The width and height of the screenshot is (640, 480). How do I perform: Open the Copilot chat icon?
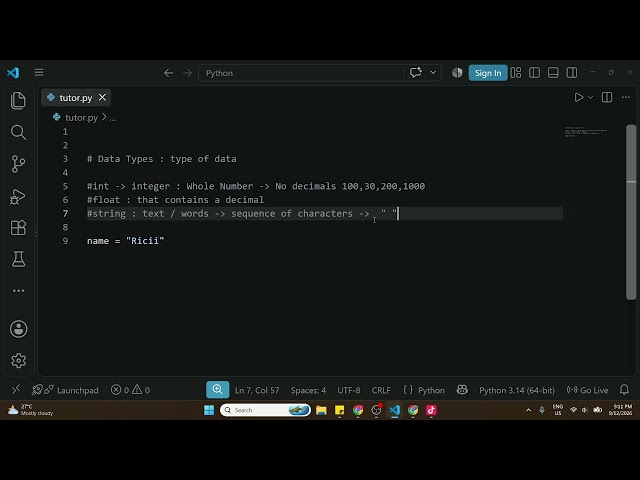coord(416,73)
